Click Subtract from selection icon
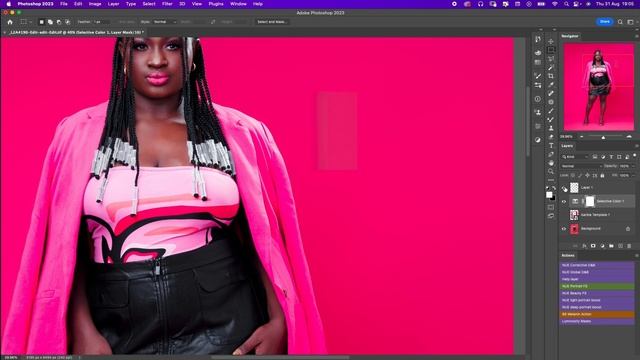640x360 pixels. coord(59,22)
